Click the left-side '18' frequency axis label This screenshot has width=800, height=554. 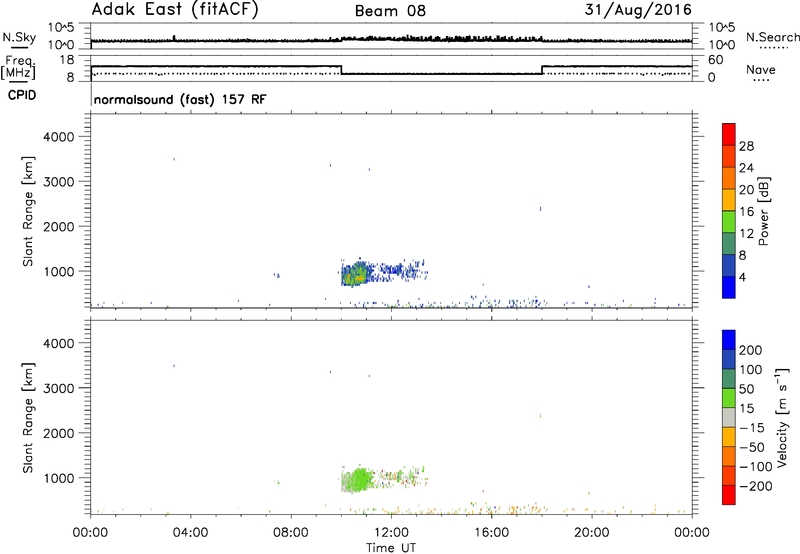[67, 60]
